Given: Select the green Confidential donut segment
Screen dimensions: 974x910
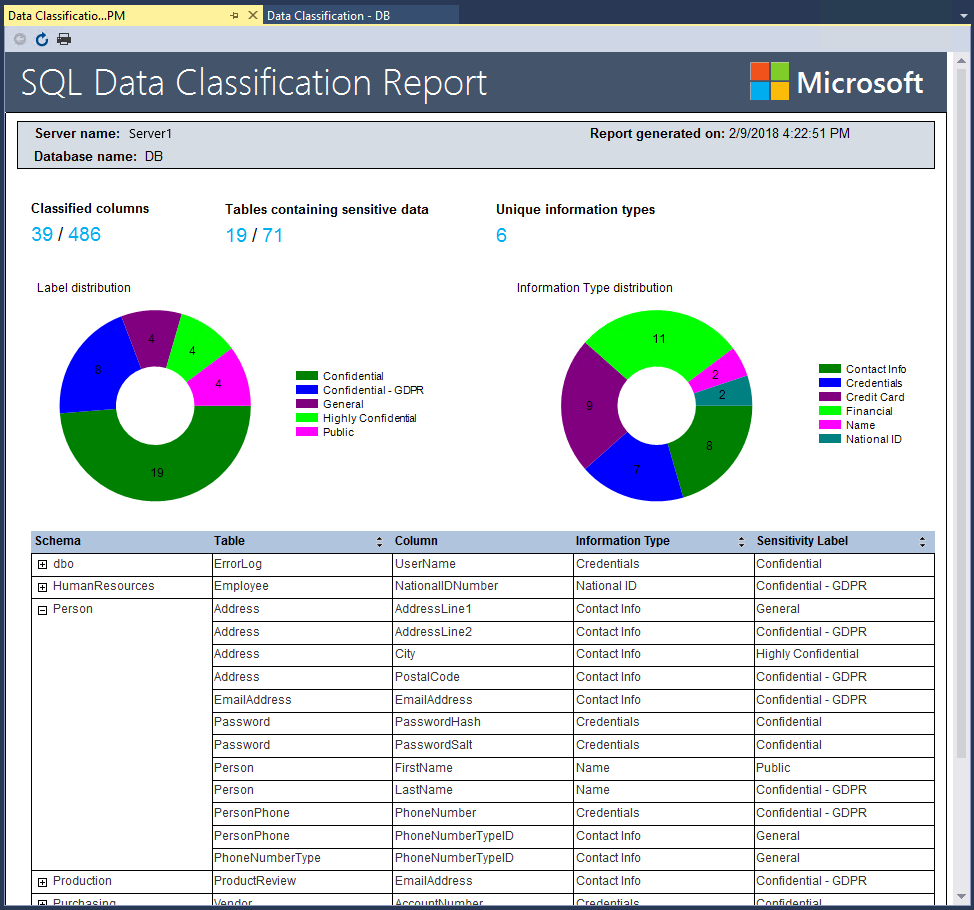Looking at the screenshot, I should coord(155,470).
